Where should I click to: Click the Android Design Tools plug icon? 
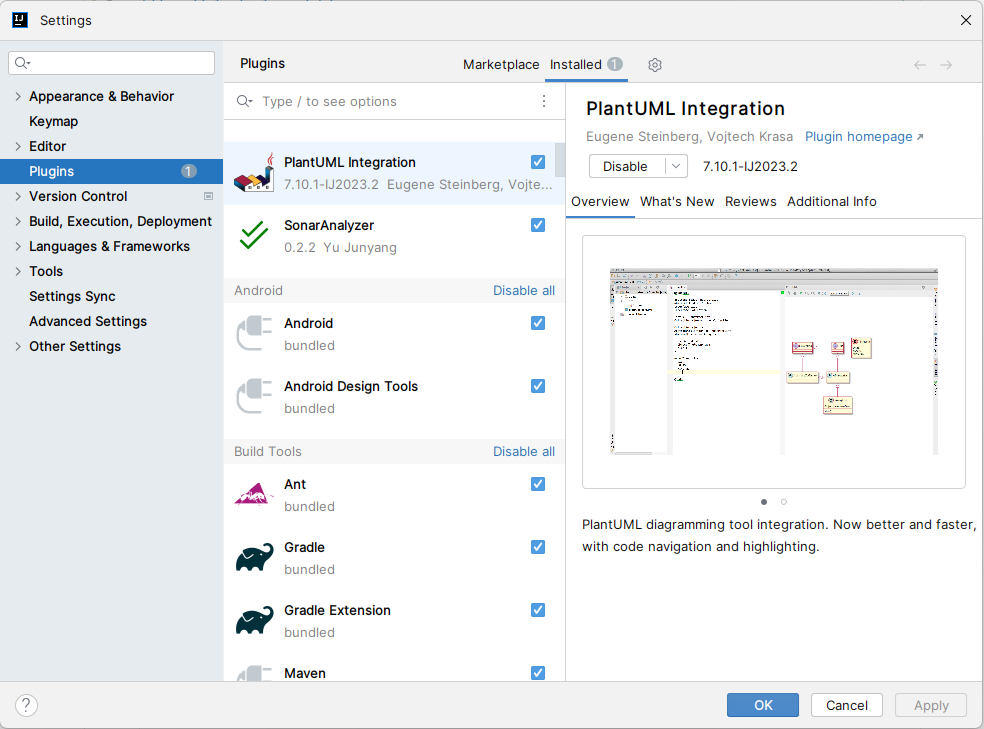click(x=254, y=397)
